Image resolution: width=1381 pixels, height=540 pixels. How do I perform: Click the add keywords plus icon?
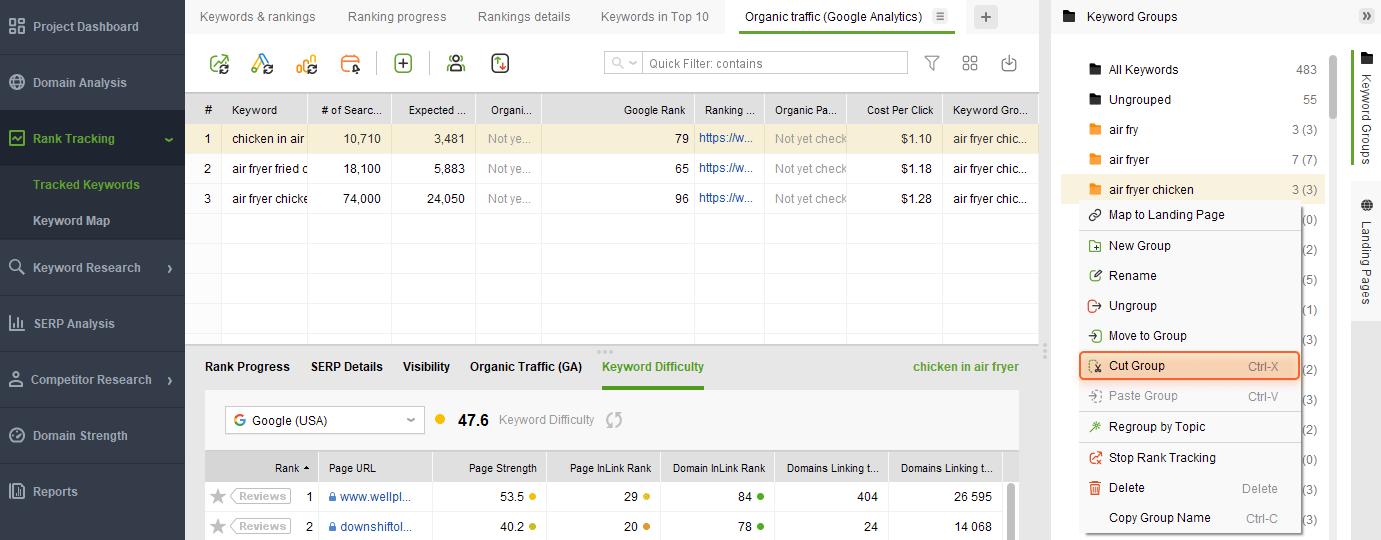[403, 64]
